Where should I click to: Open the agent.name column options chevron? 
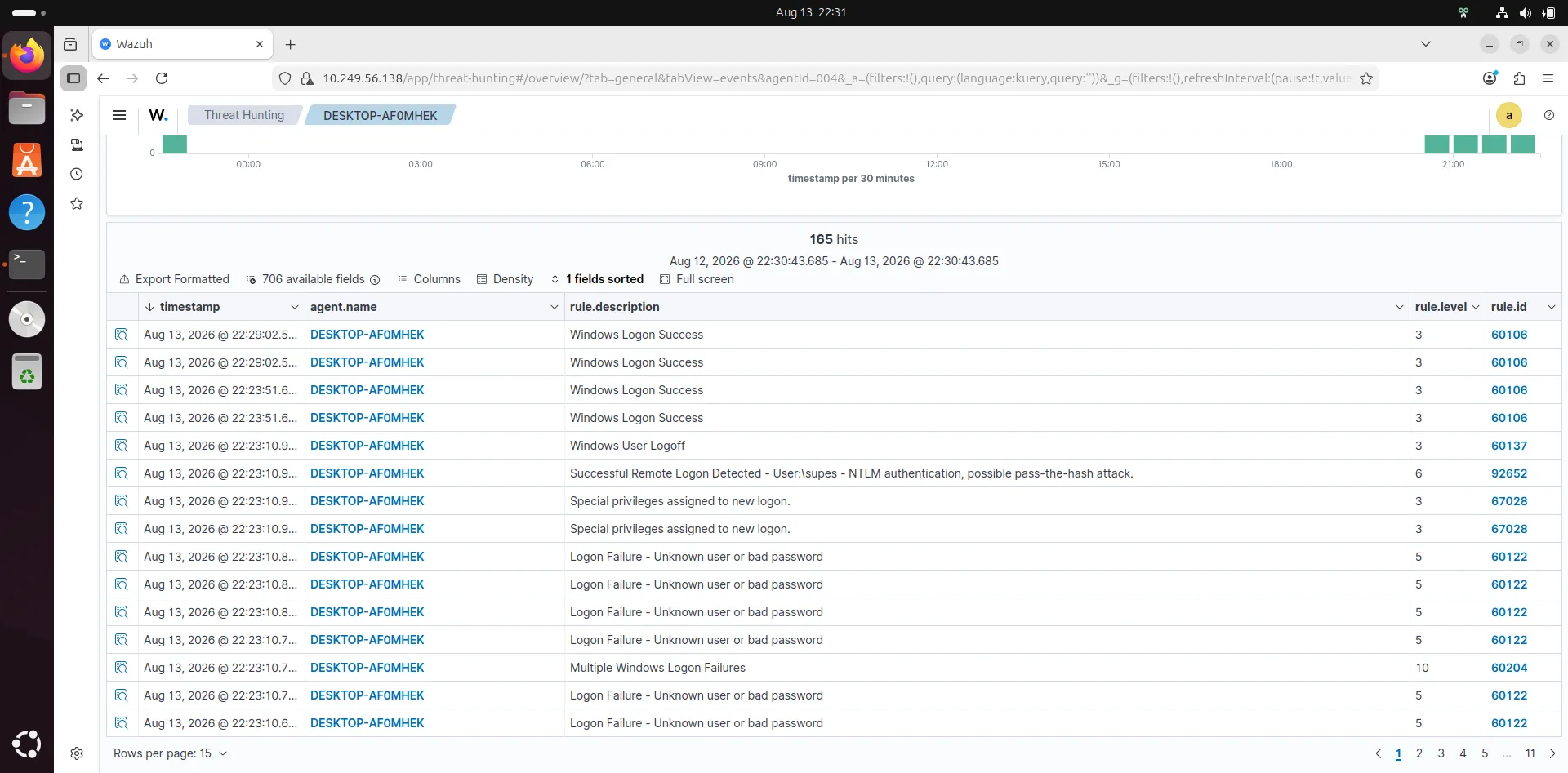coord(554,307)
